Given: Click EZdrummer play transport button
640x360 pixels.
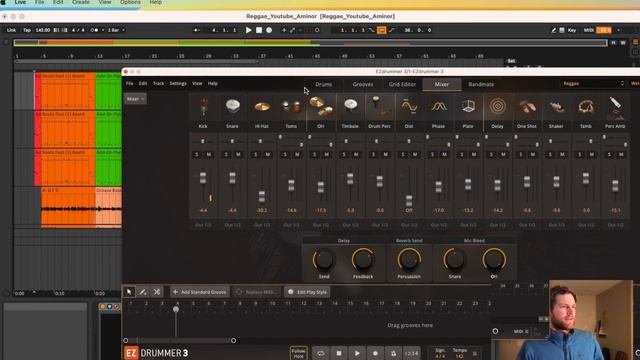Looking at the screenshot, I should 357,353.
